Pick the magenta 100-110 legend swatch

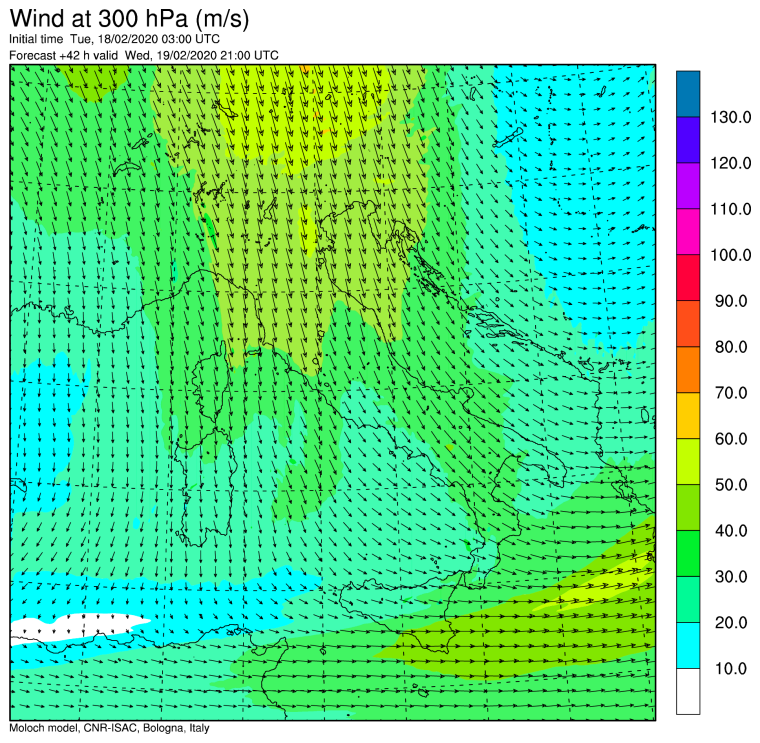pos(688,232)
